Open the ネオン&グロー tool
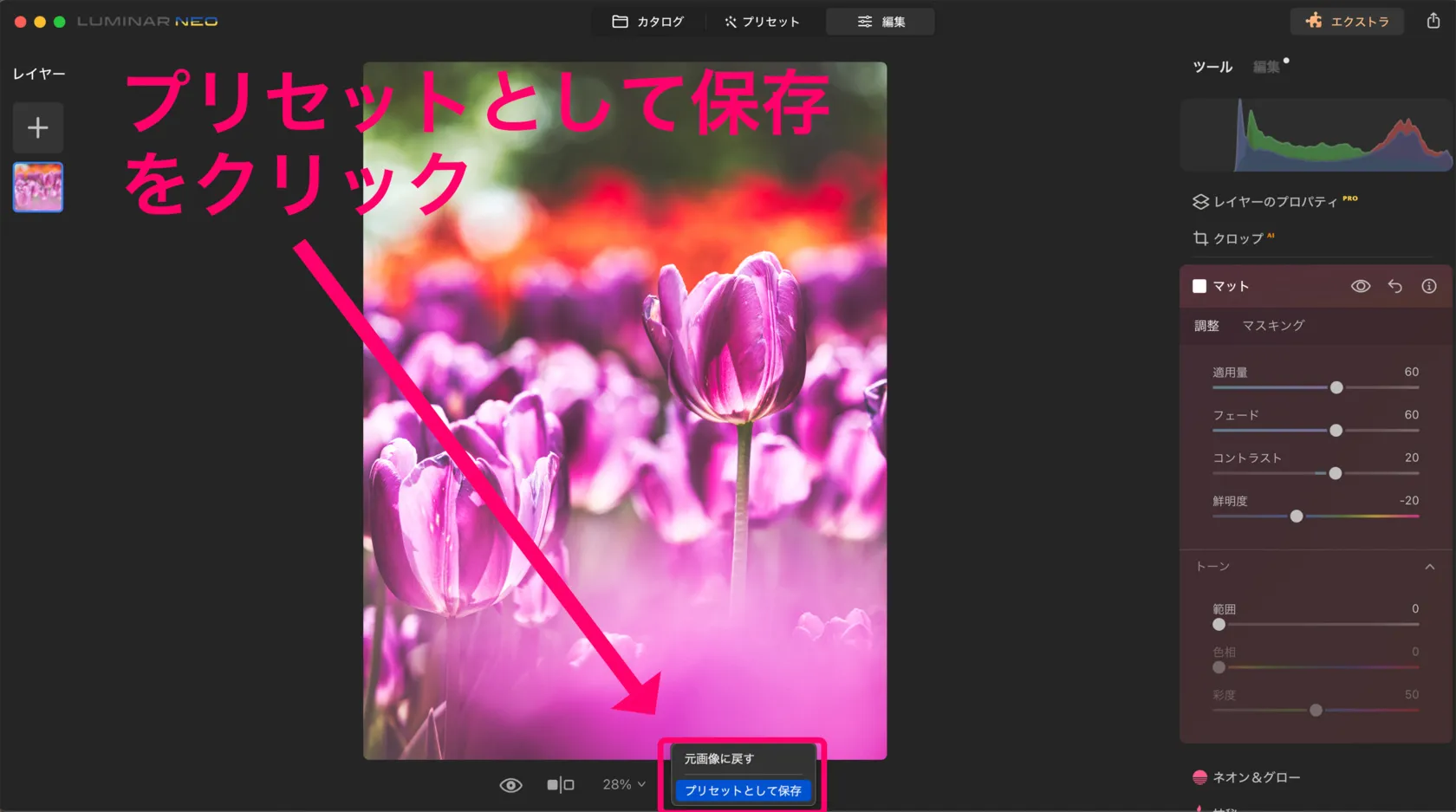Image resolution: width=1456 pixels, height=812 pixels. click(1255, 777)
